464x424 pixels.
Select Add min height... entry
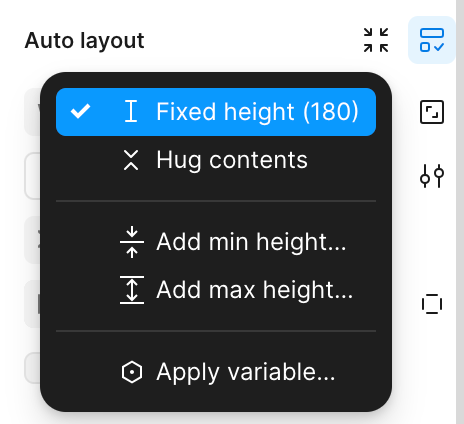(216, 242)
